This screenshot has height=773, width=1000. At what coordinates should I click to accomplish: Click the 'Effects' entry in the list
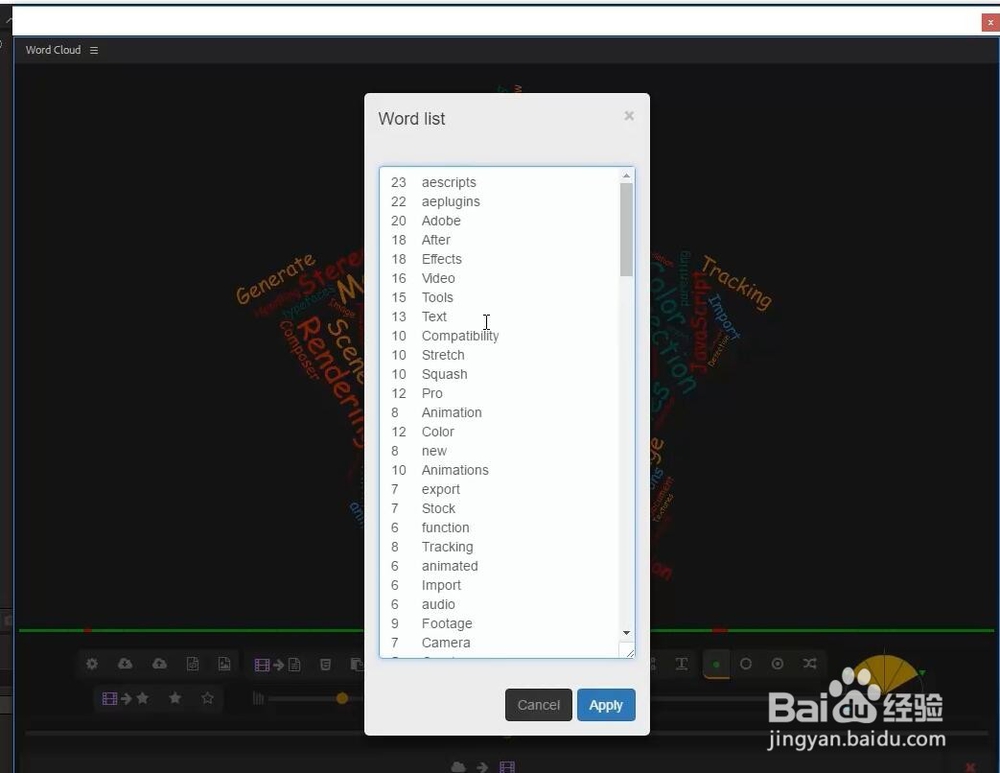click(x=441, y=259)
